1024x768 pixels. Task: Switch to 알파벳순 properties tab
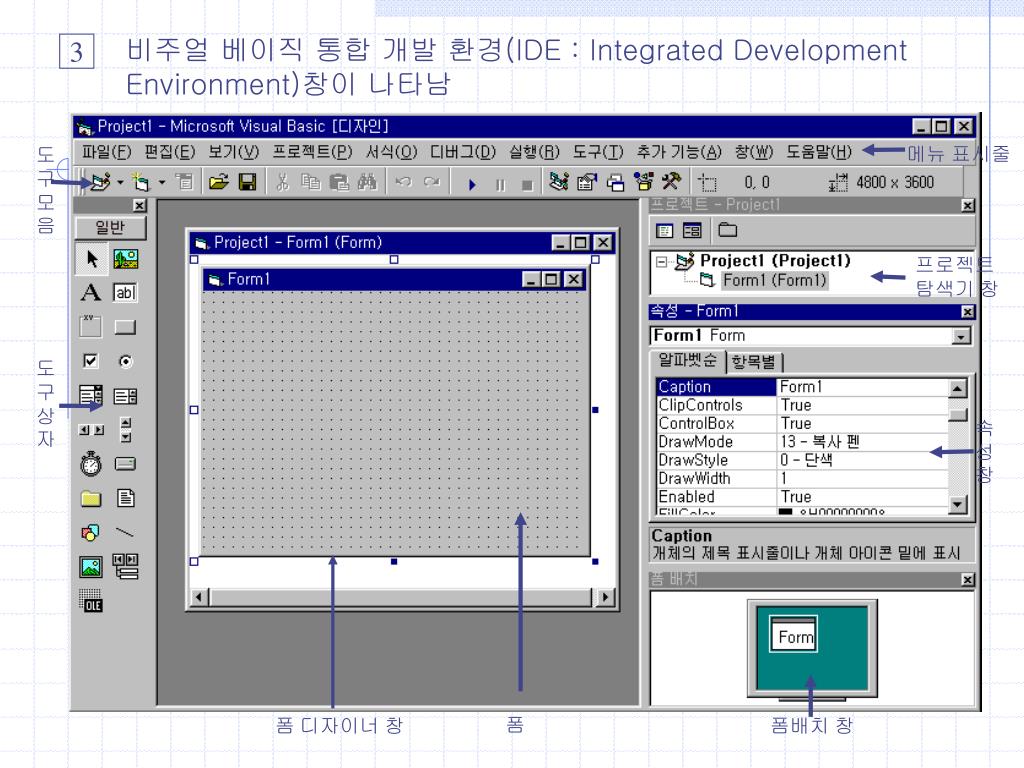click(687, 360)
